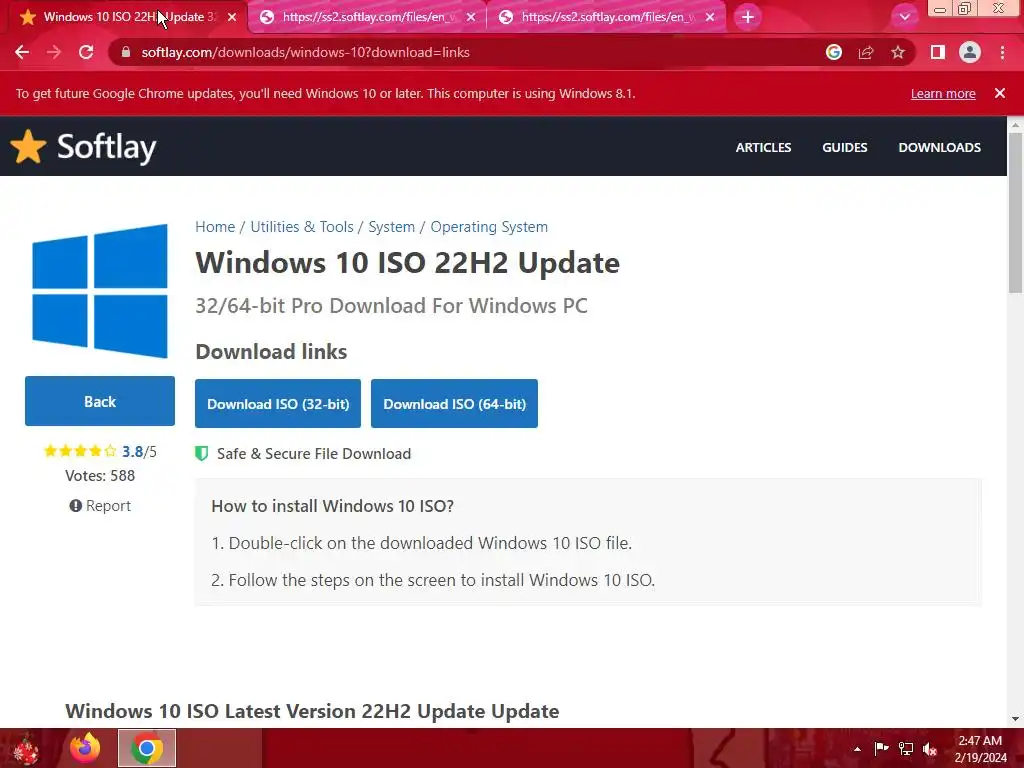Open the taskbar clock and date
1024x768 pixels.
click(980, 749)
